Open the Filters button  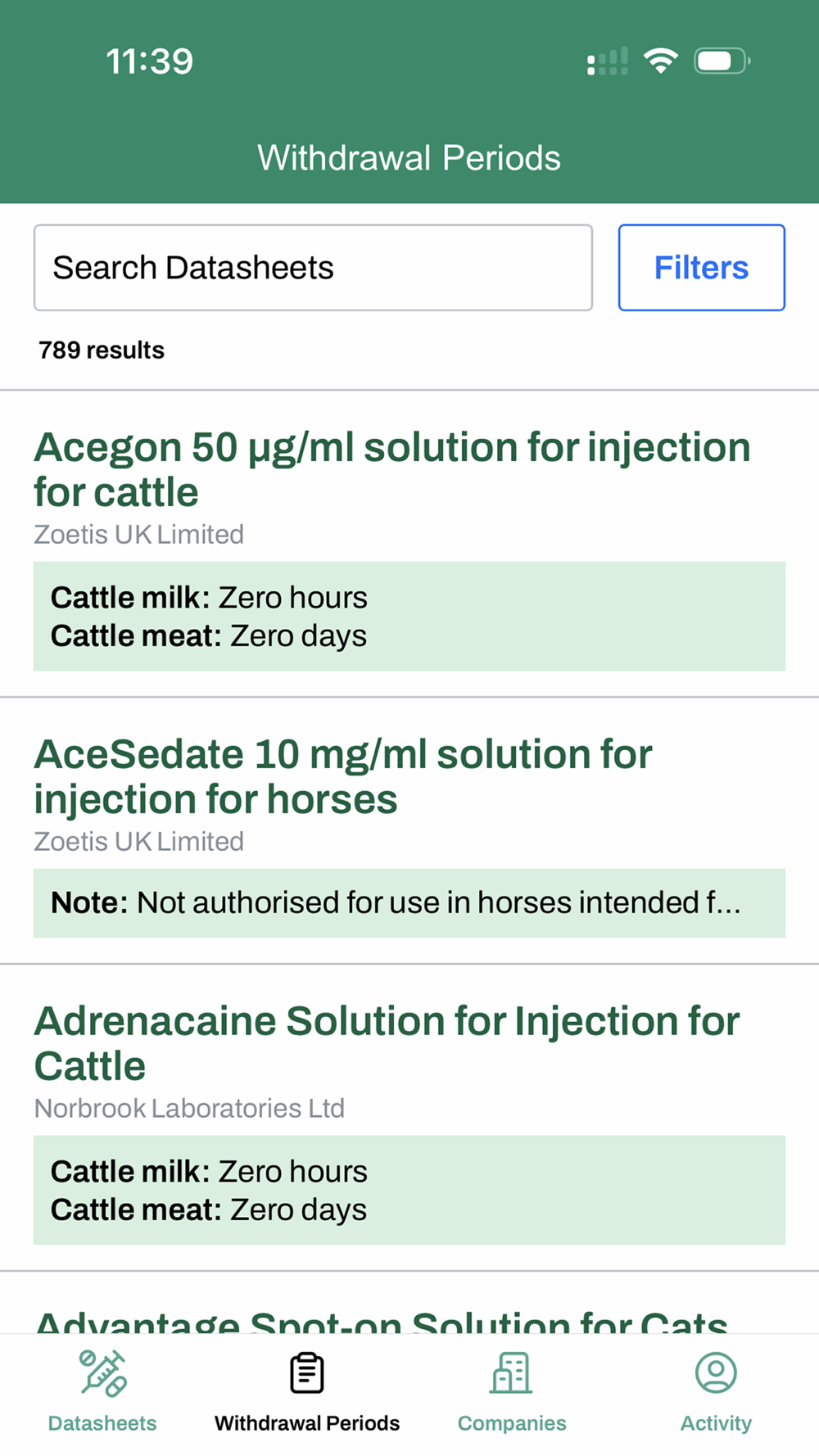(x=701, y=268)
